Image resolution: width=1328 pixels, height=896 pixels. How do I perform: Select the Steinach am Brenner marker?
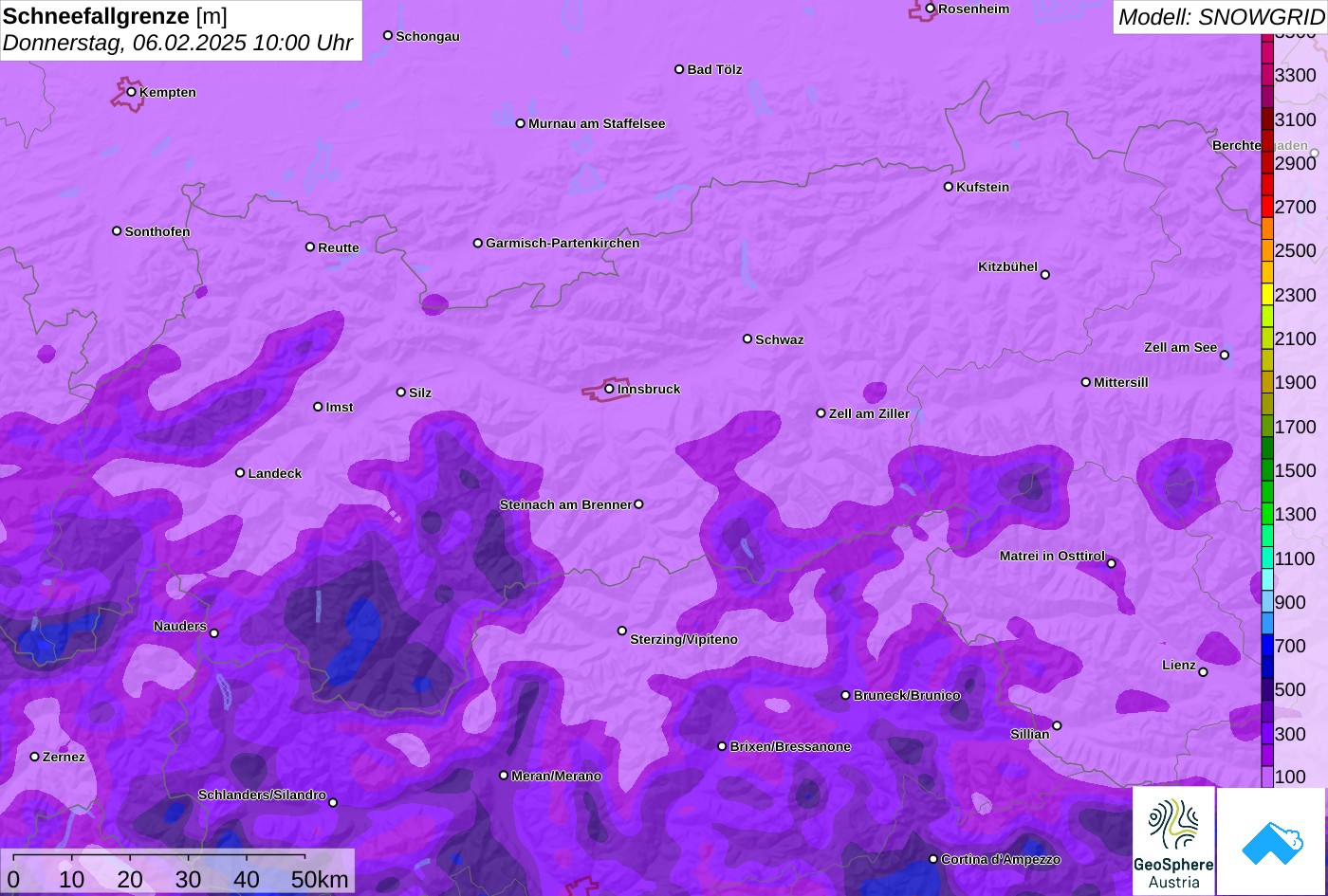click(x=638, y=504)
